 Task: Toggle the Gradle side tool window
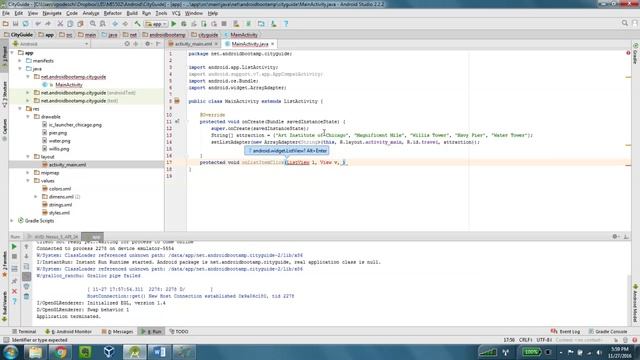(636, 54)
